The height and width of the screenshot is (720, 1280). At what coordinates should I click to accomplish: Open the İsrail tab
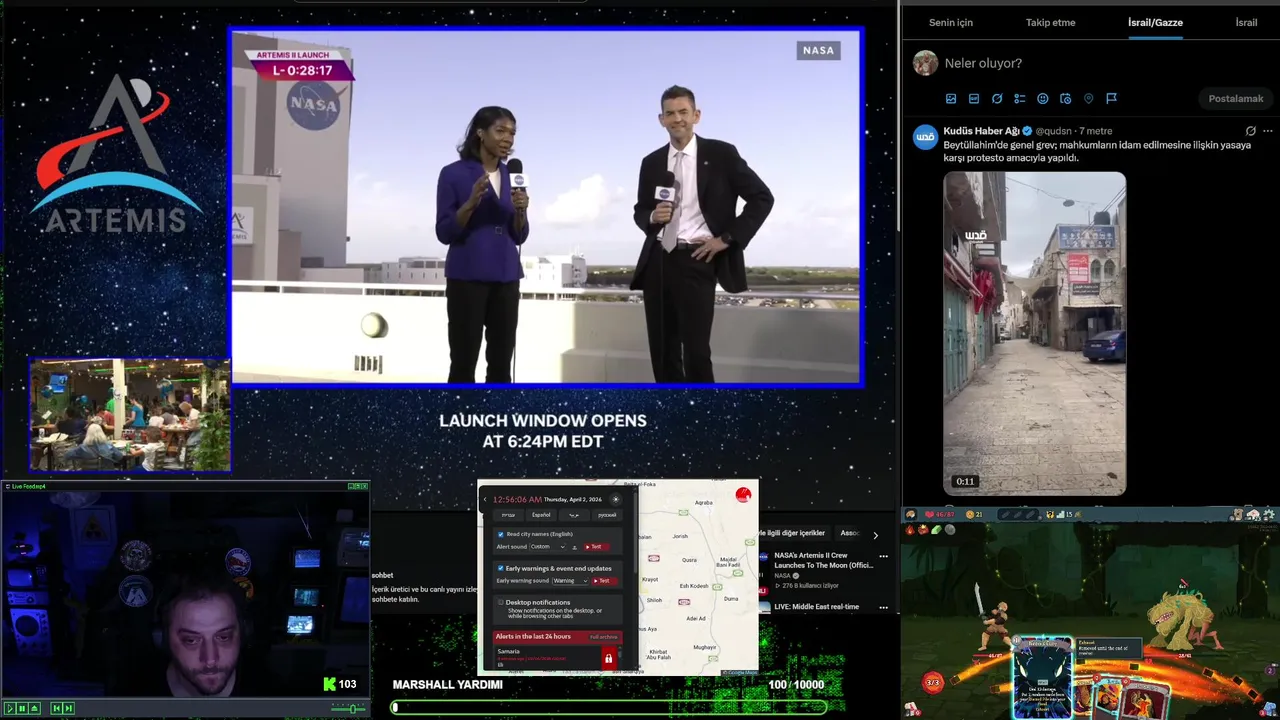(x=1246, y=22)
